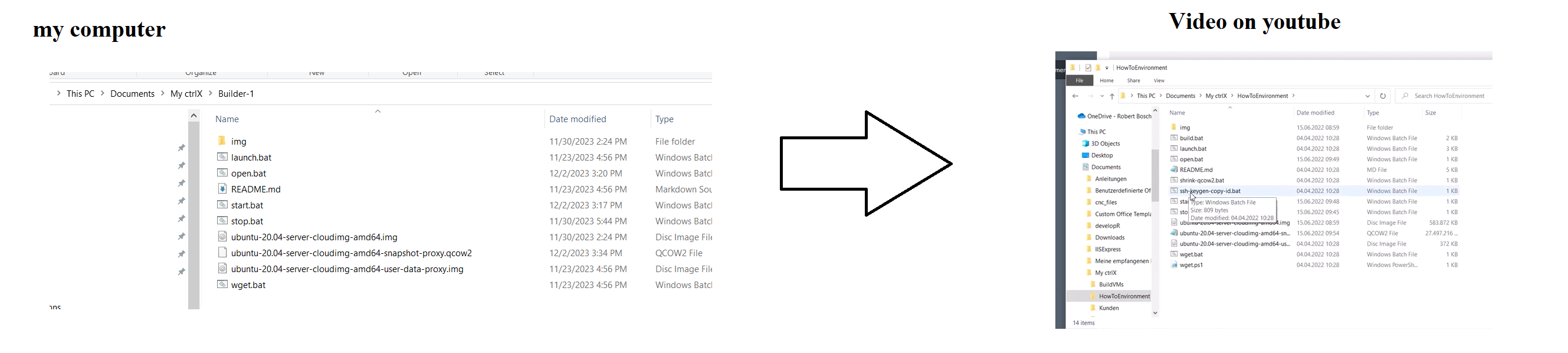Click the up arrow navigation button
Image resolution: width=1568 pixels, height=353 pixels.
pos(1112,96)
